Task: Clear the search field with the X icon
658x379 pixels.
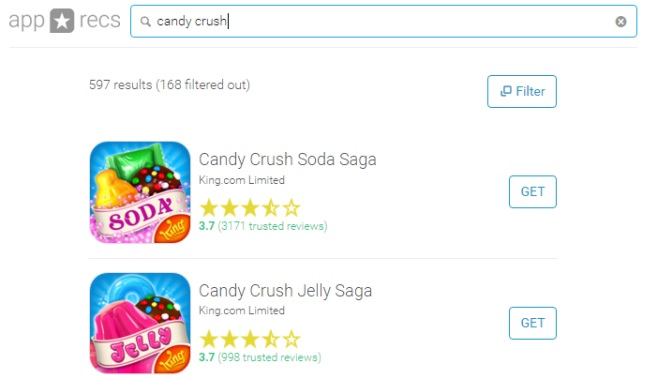Action: pyautogui.click(x=621, y=21)
